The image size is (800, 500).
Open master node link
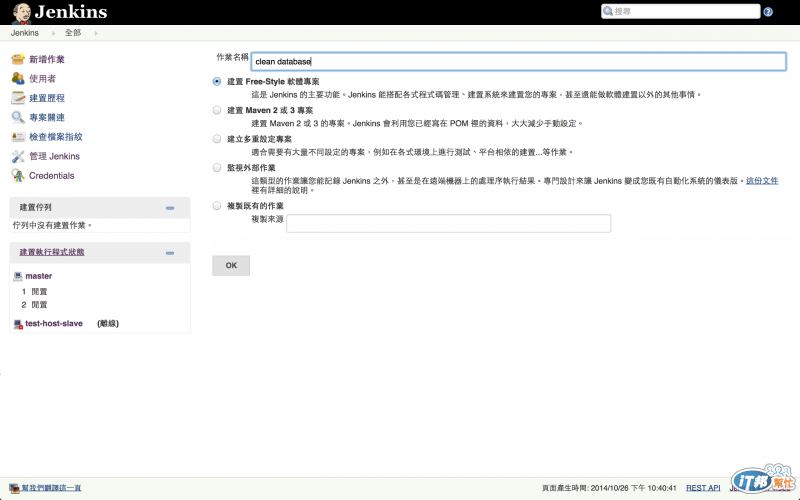(x=39, y=276)
